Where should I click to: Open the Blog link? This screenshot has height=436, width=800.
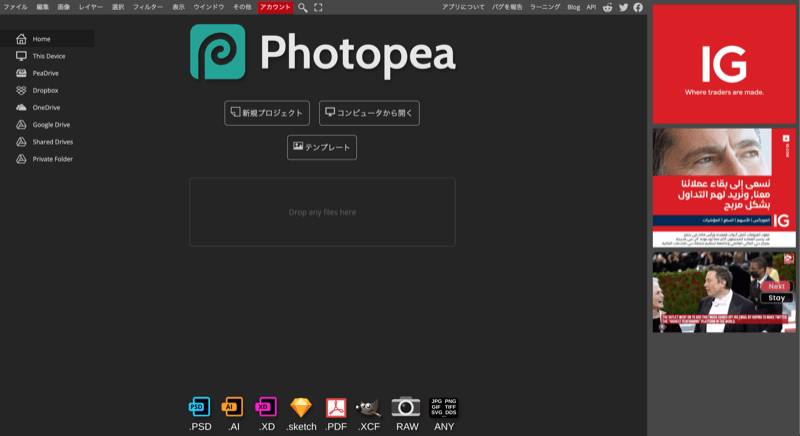[x=573, y=7]
